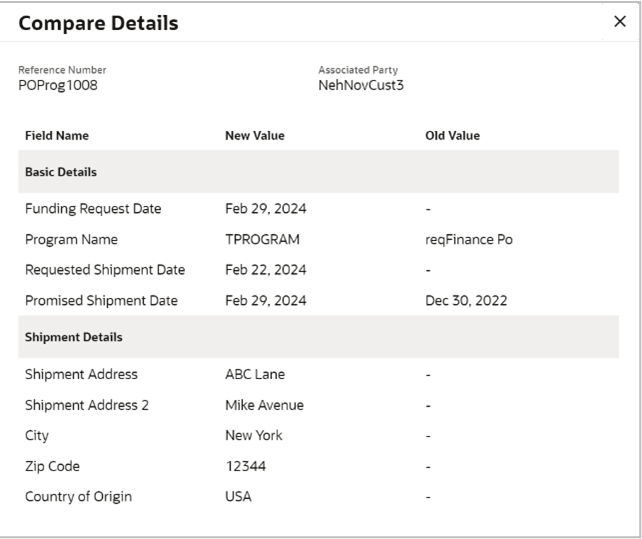642x539 pixels.
Task: Click the Associated Party label
Action: pyautogui.click(x=358, y=70)
